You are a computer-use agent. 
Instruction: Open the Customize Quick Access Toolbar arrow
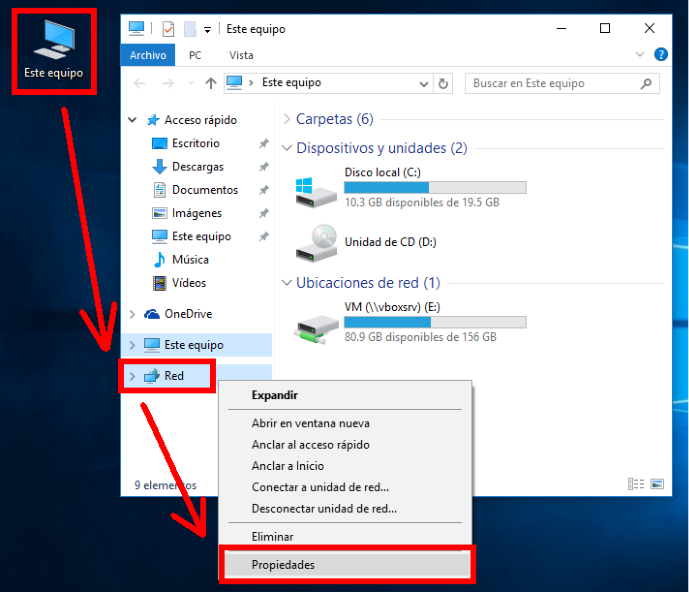tap(207, 30)
